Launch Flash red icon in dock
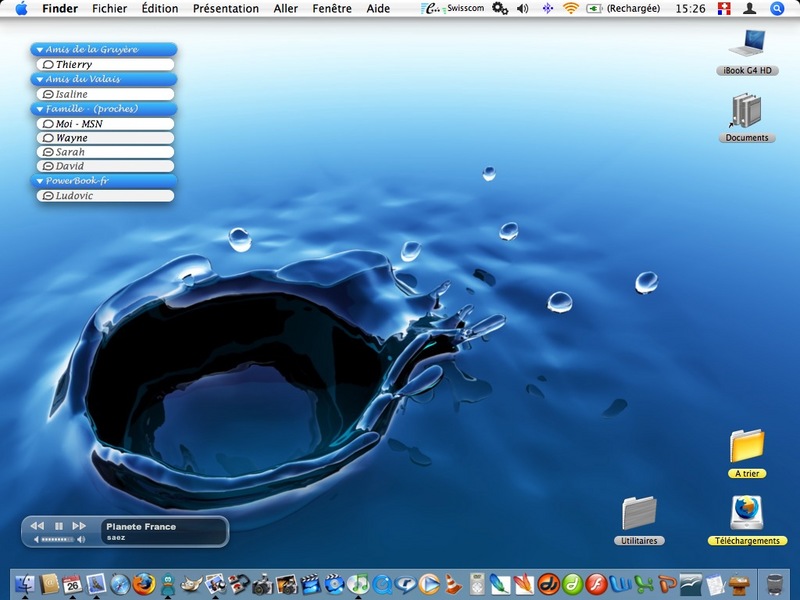 coord(595,584)
